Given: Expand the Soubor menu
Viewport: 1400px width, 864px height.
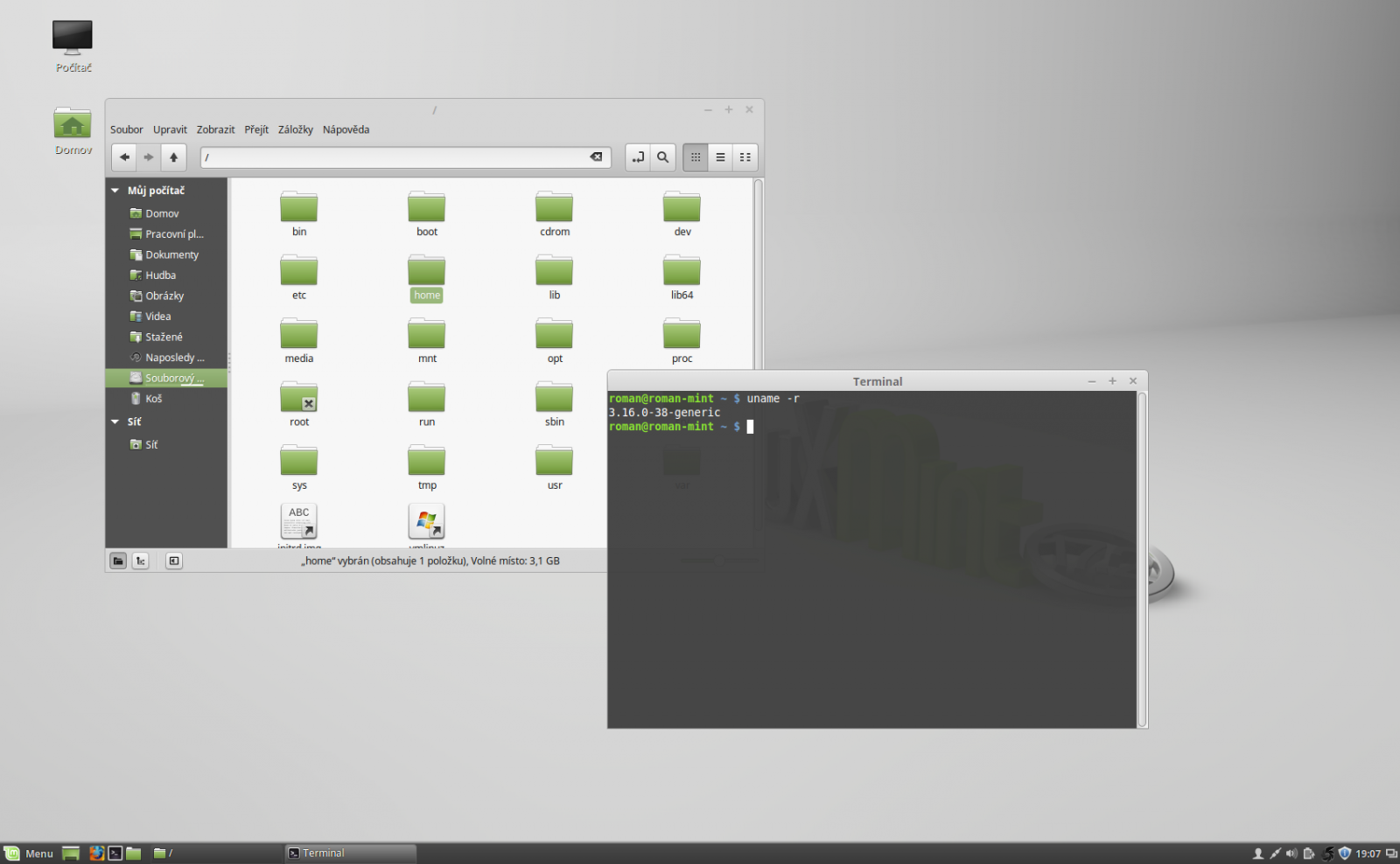Looking at the screenshot, I should pyautogui.click(x=126, y=129).
